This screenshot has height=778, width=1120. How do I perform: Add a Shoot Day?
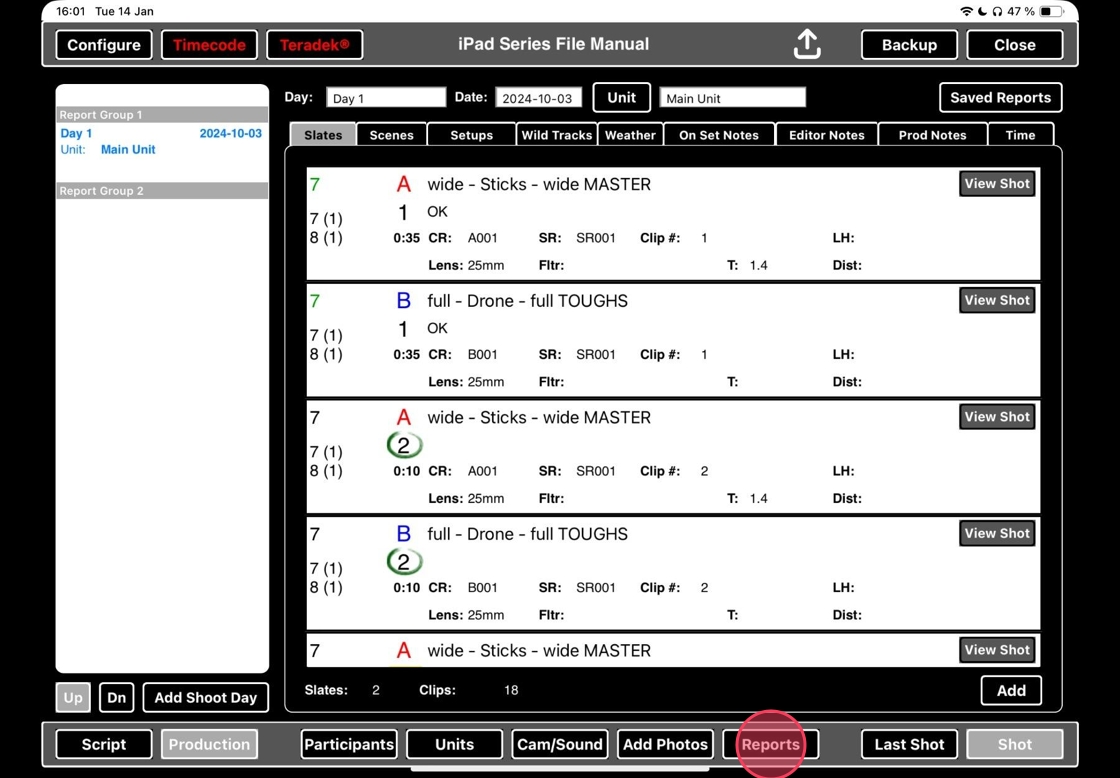pos(206,697)
